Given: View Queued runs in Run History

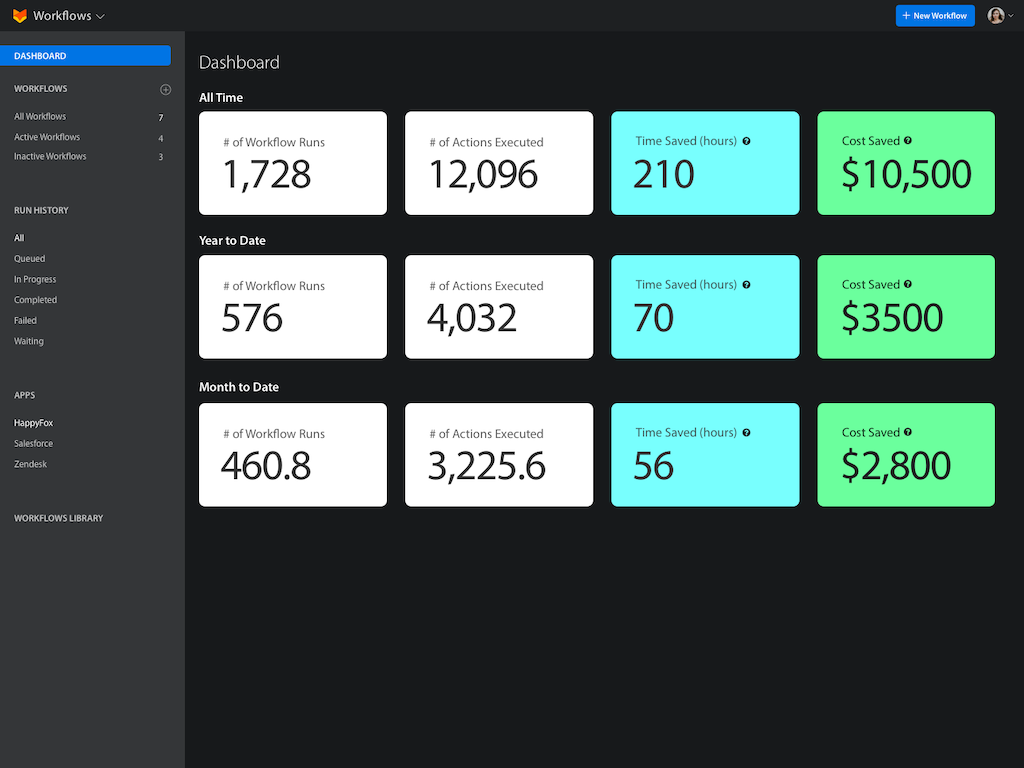Looking at the screenshot, I should [30, 259].
